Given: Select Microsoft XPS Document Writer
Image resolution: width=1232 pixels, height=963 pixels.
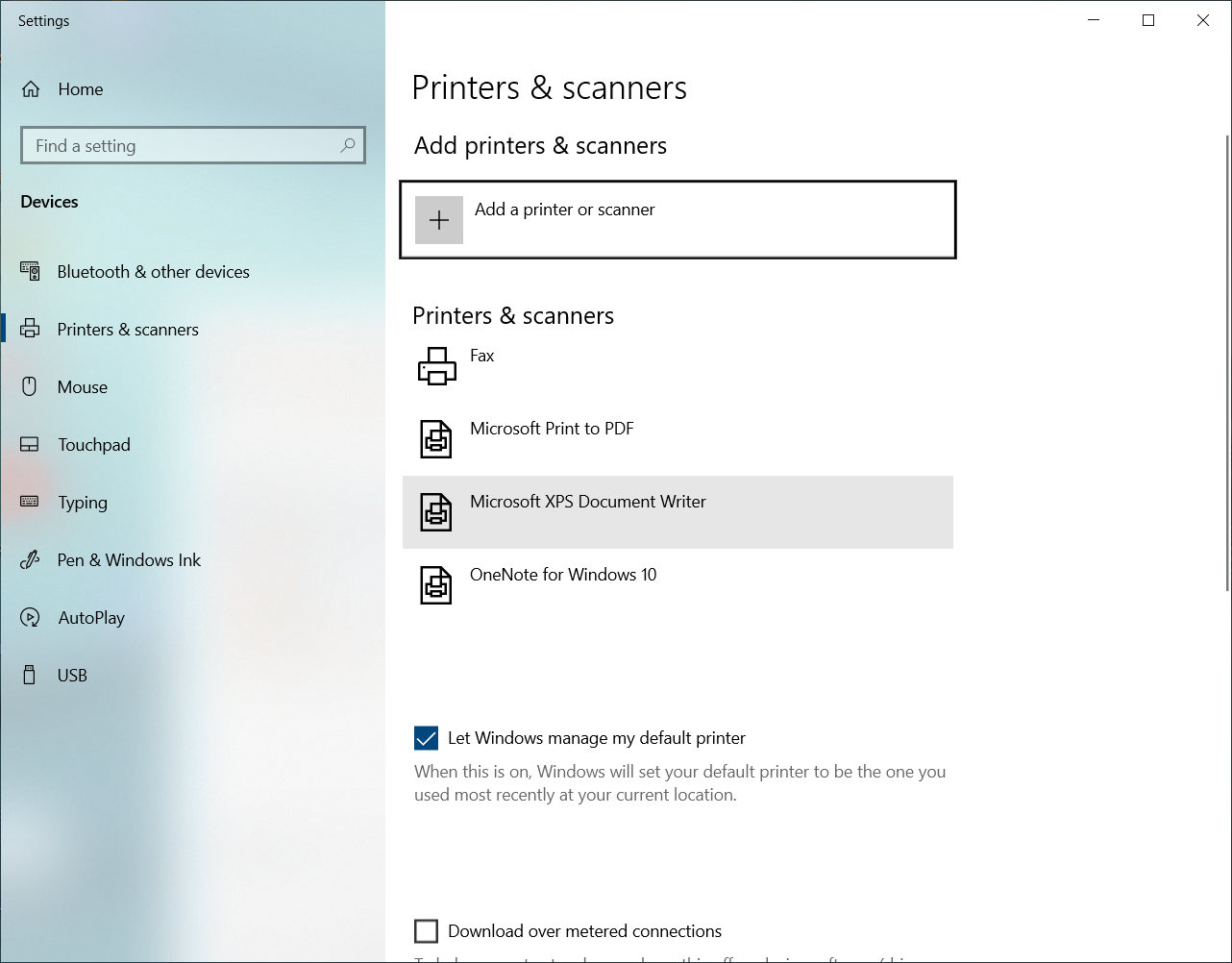Looking at the screenshot, I should (x=678, y=512).
